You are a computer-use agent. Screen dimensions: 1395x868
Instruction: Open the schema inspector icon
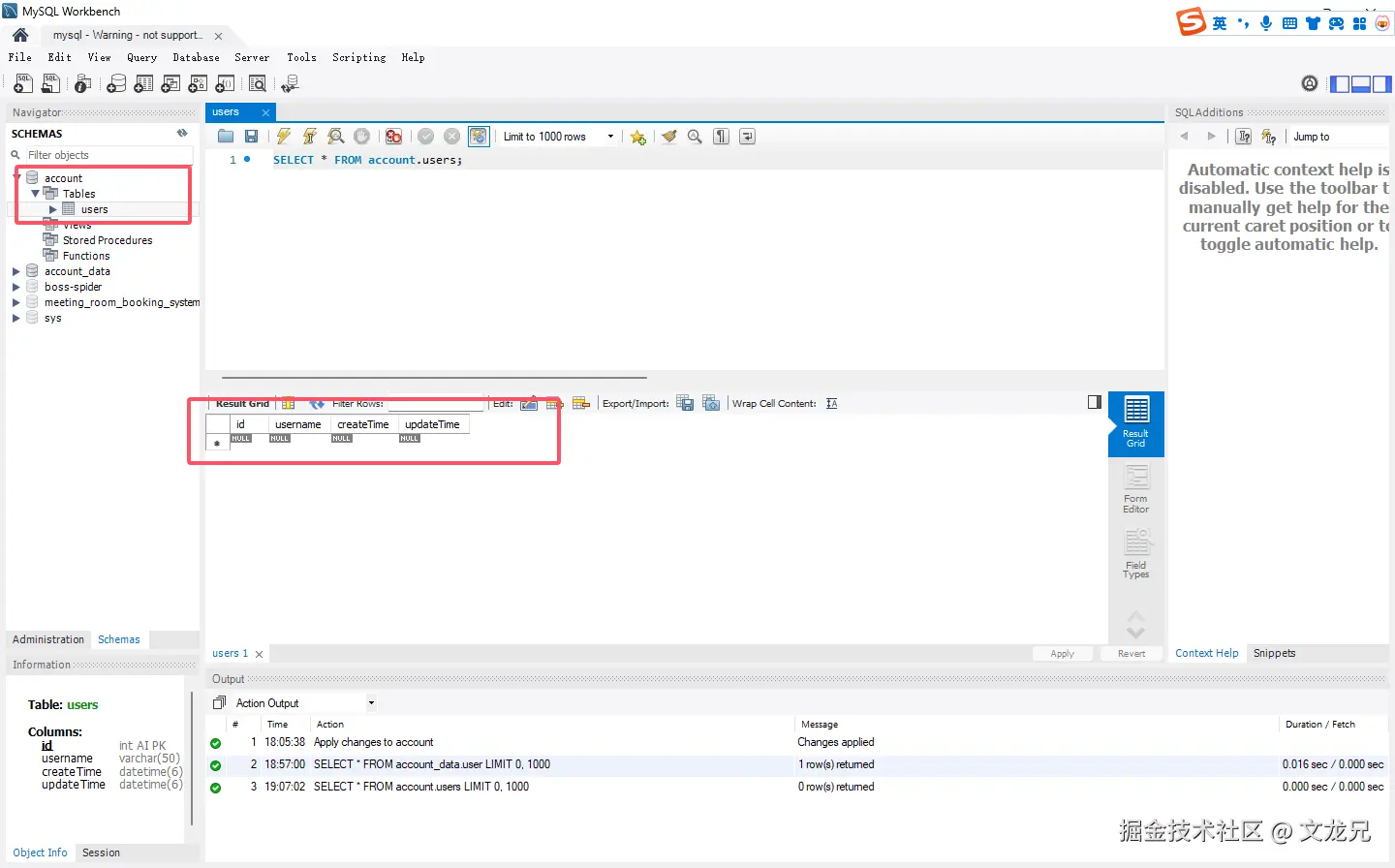[x=83, y=84]
